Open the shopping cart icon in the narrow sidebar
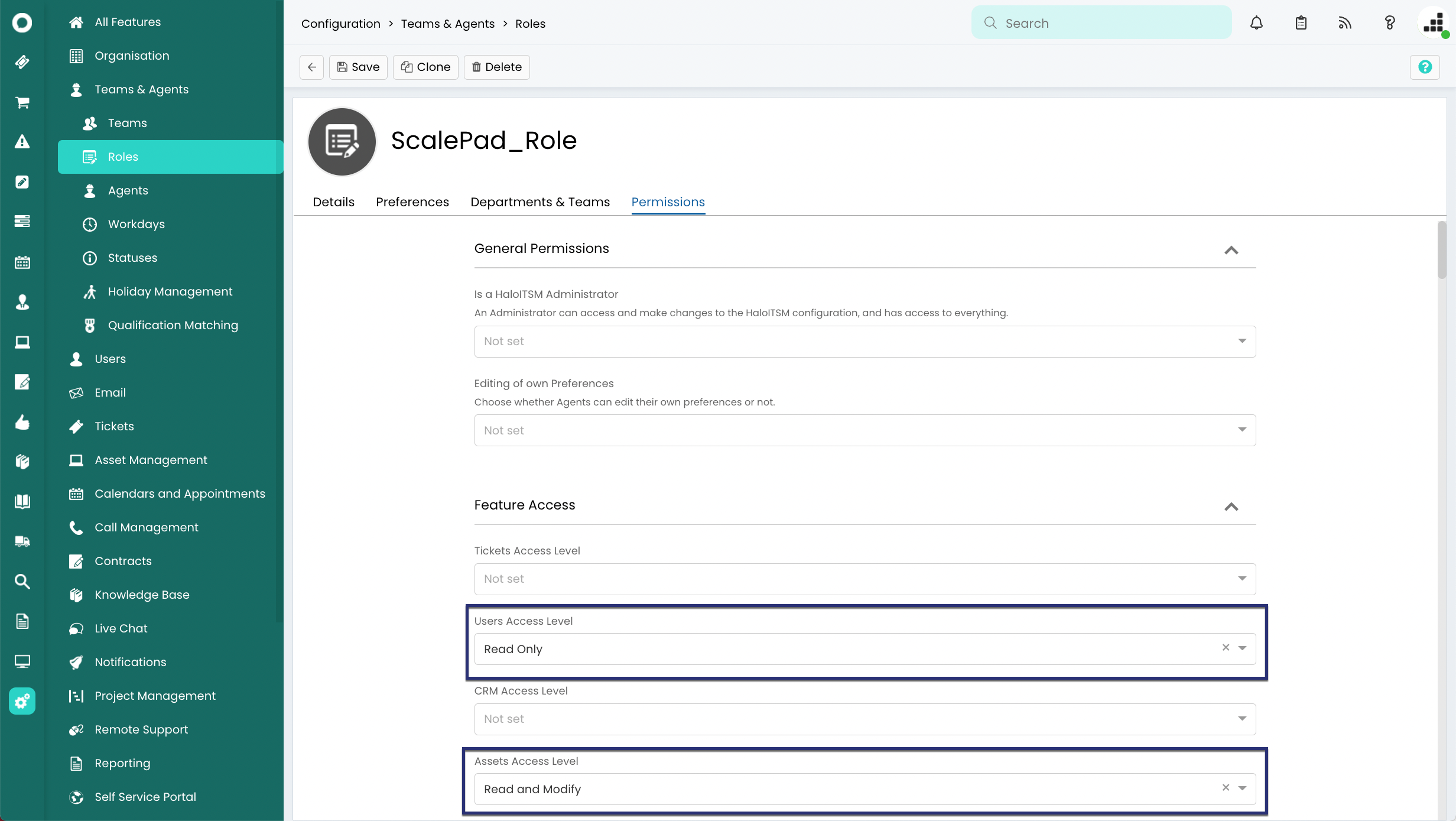Image resolution: width=1456 pixels, height=821 pixels. (22, 102)
